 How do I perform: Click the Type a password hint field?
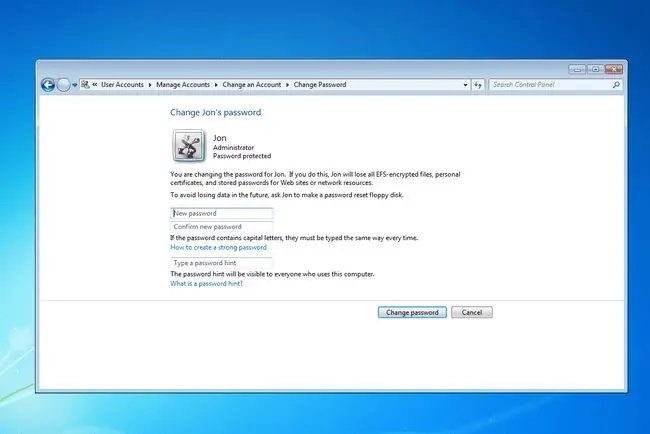(x=222, y=263)
